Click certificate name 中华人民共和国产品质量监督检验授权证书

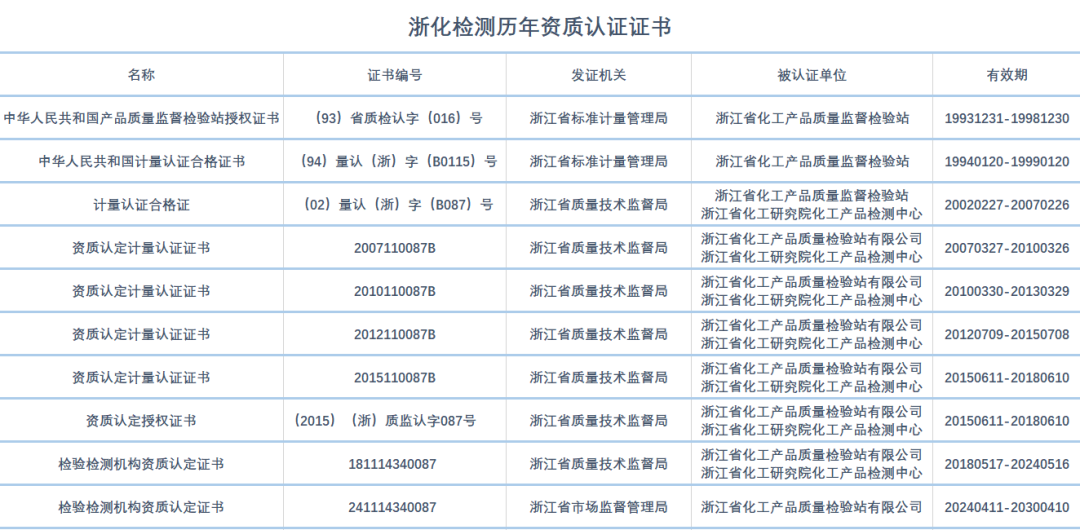point(141,118)
